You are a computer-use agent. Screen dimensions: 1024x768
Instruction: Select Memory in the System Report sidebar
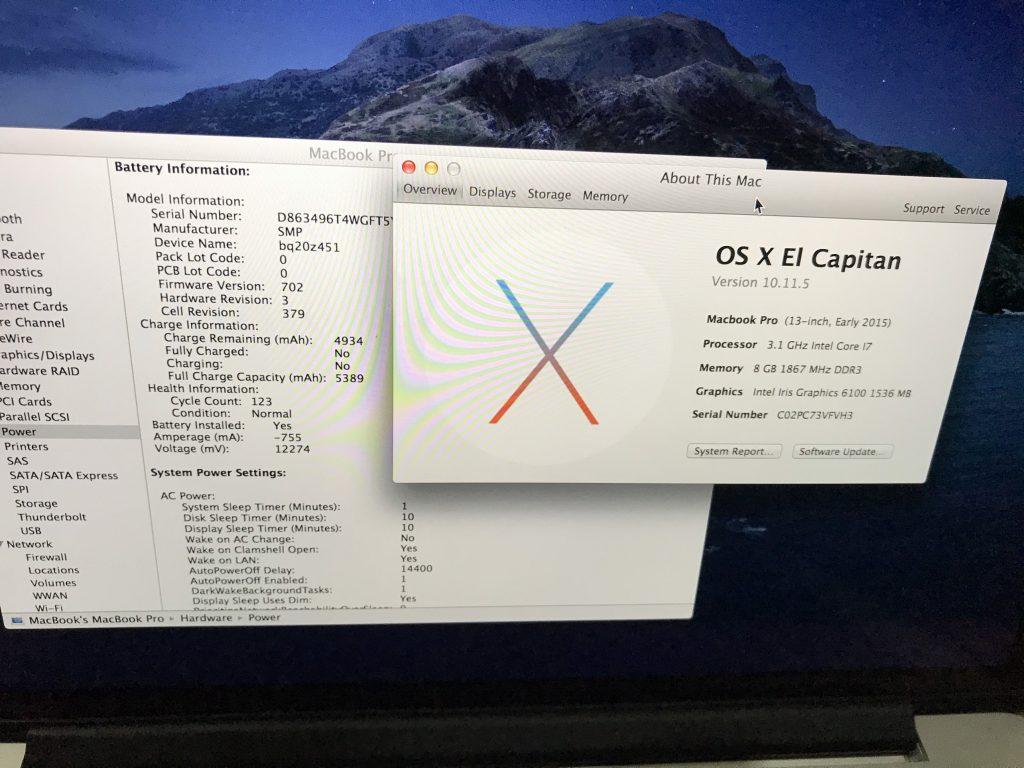click(x=20, y=386)
